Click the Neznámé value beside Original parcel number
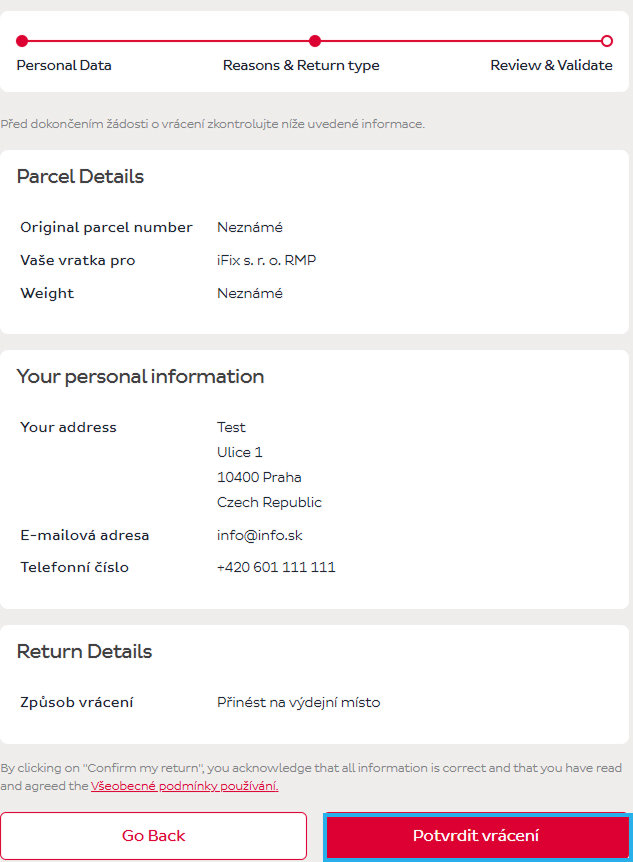The height and width of the screenshot is (862, 633). click(x=250, y=228)
